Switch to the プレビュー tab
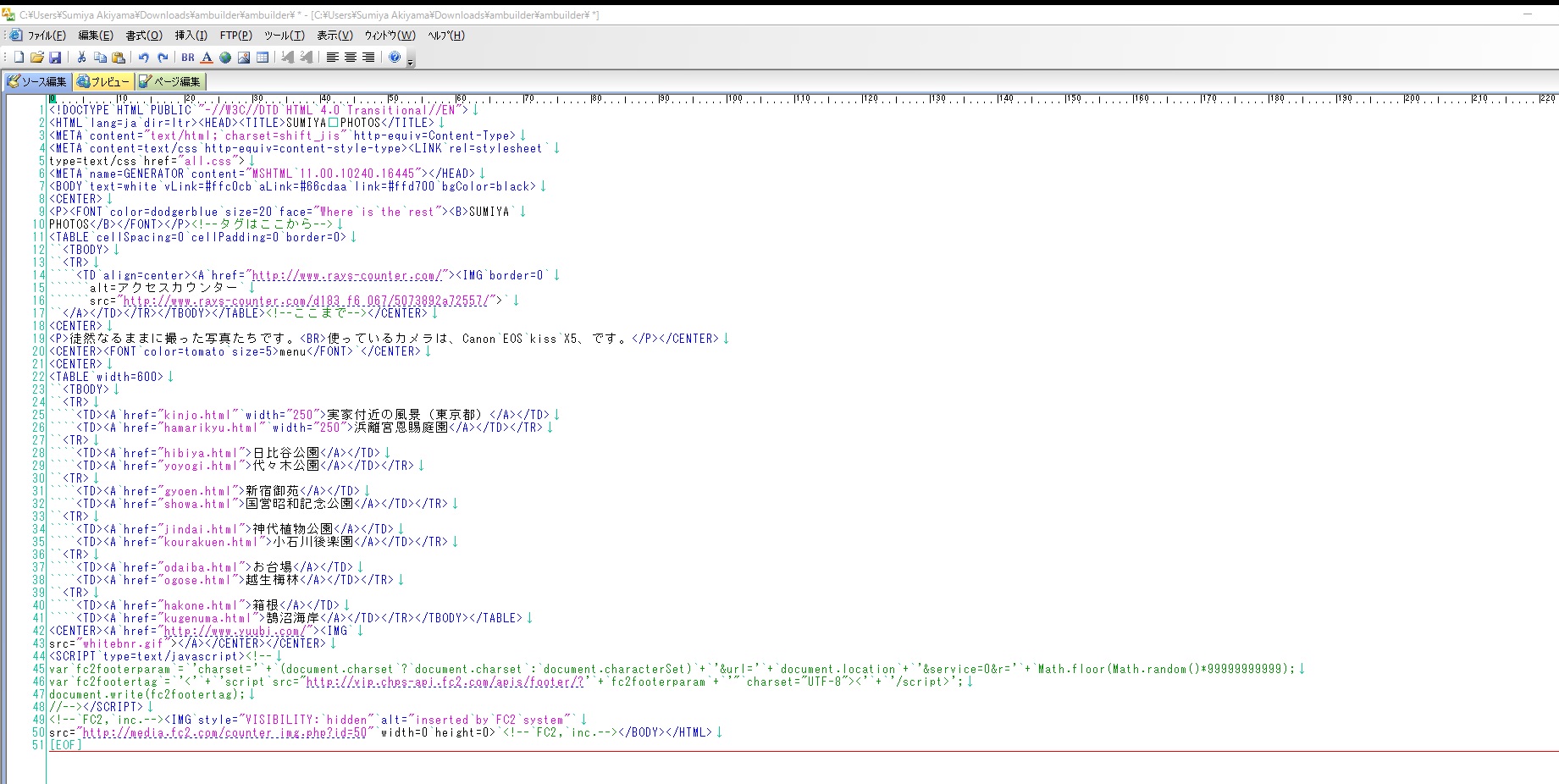The height and width of the screenshot is (784, 1559). pyautogui.click(x=103, y=81)
